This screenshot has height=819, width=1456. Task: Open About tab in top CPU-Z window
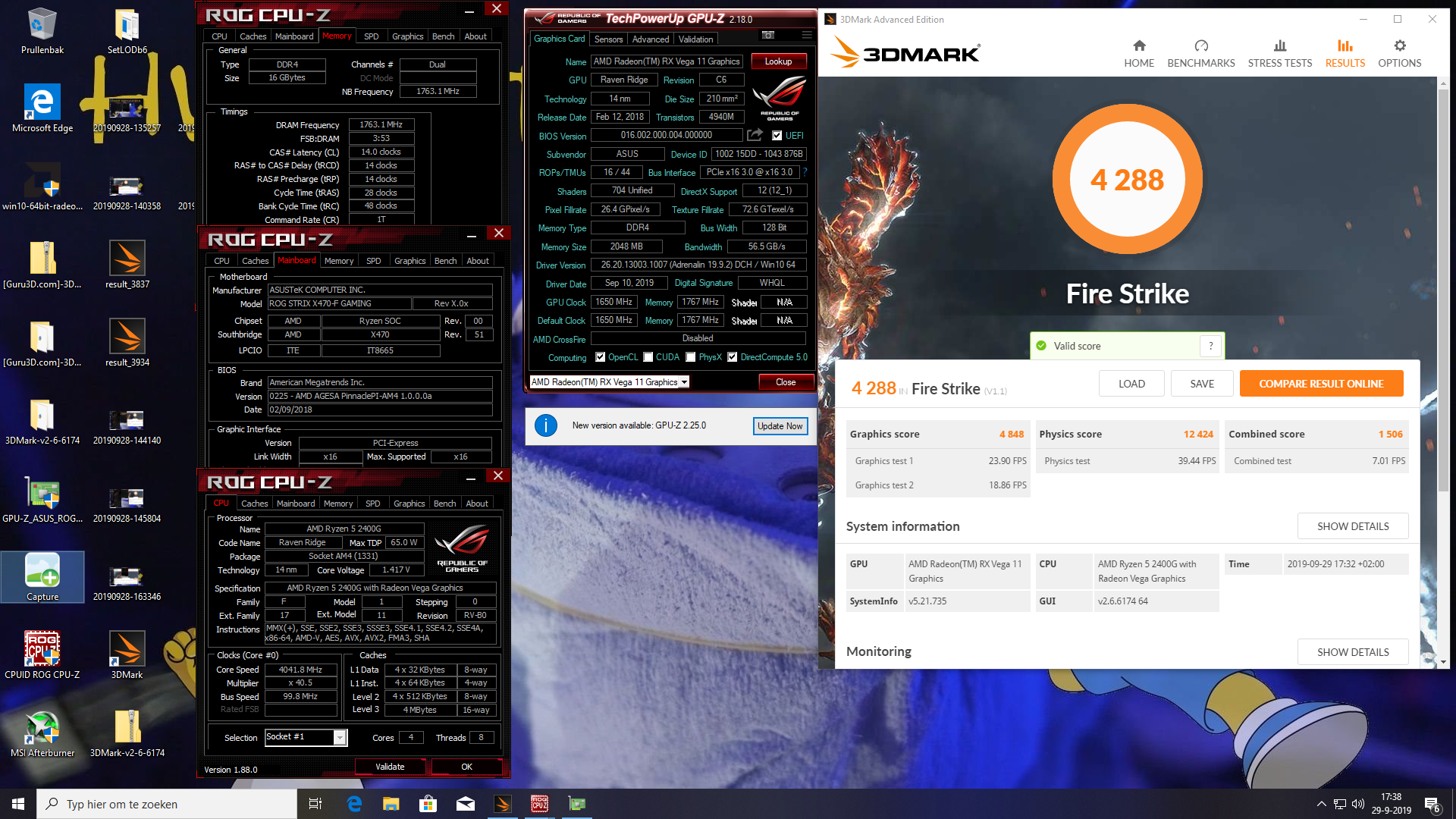(475, 36)
